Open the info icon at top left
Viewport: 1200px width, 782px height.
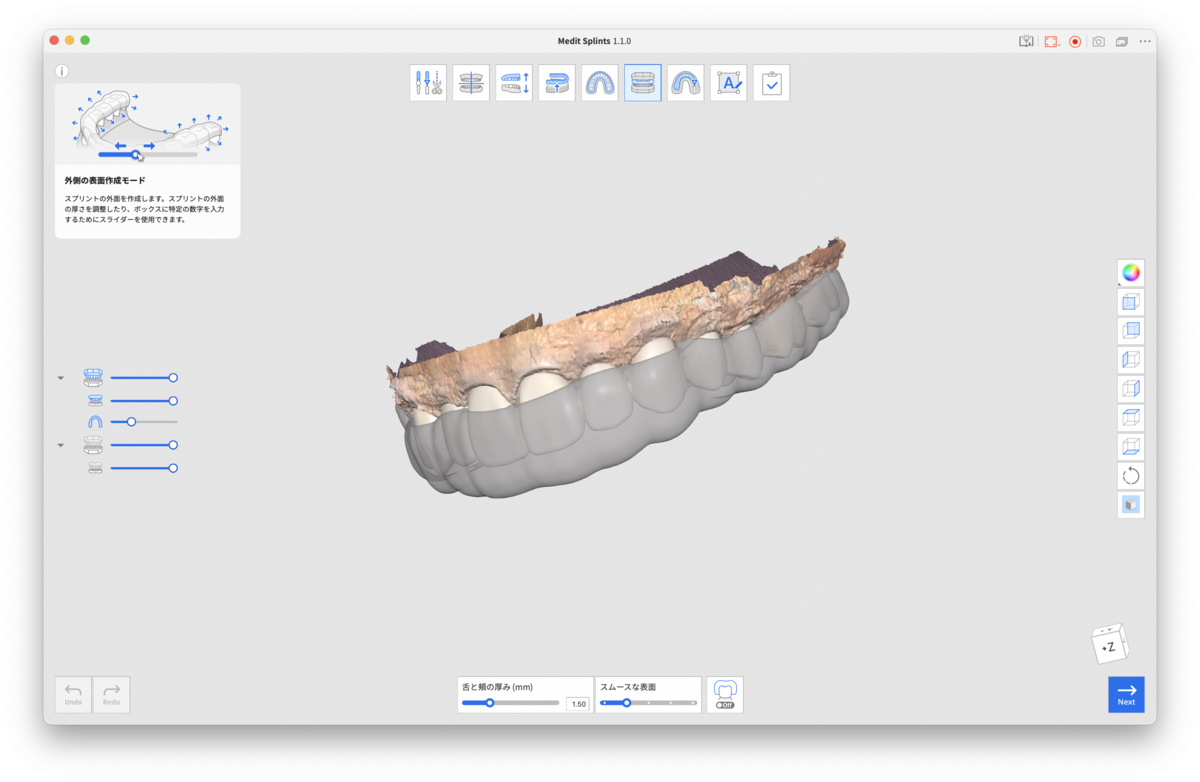pos(62,71)
